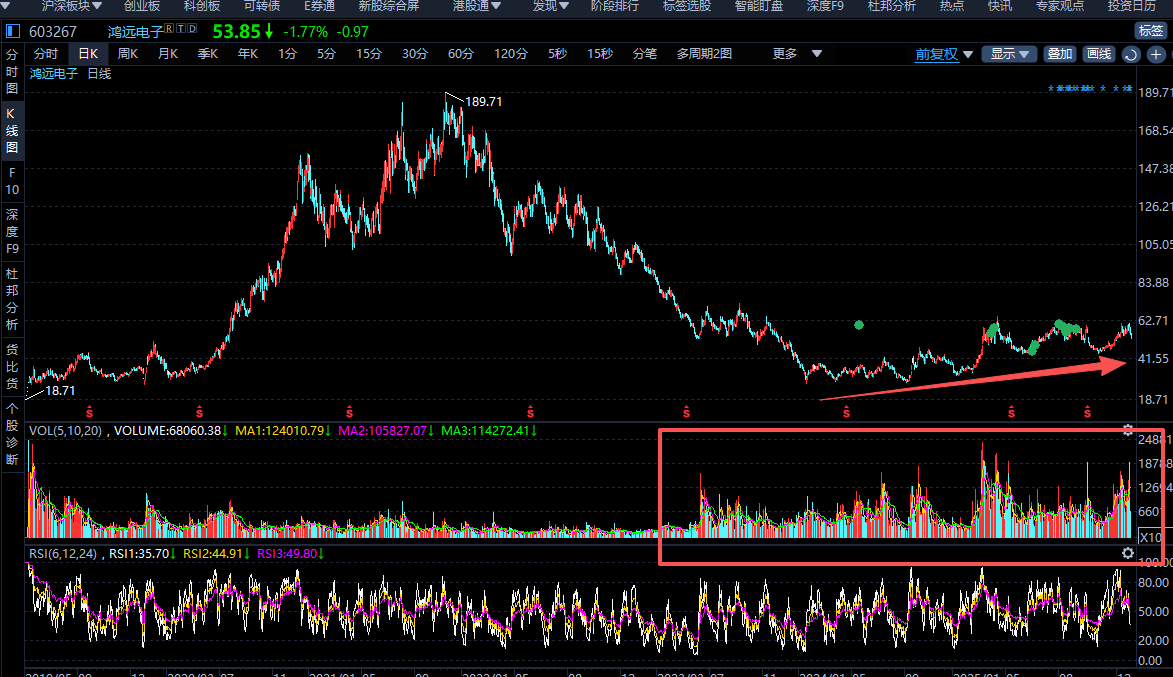Switch to 周K period

128,54
